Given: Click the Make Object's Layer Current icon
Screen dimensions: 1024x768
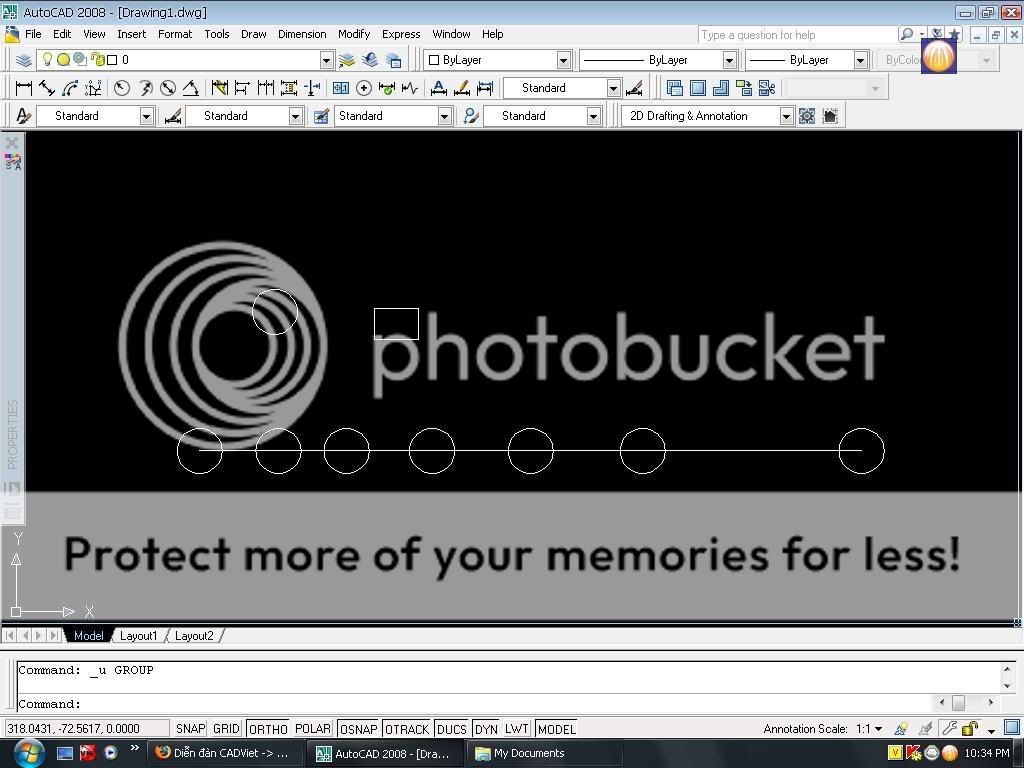Looking at the screenshot, I should [x=347, y=60].
